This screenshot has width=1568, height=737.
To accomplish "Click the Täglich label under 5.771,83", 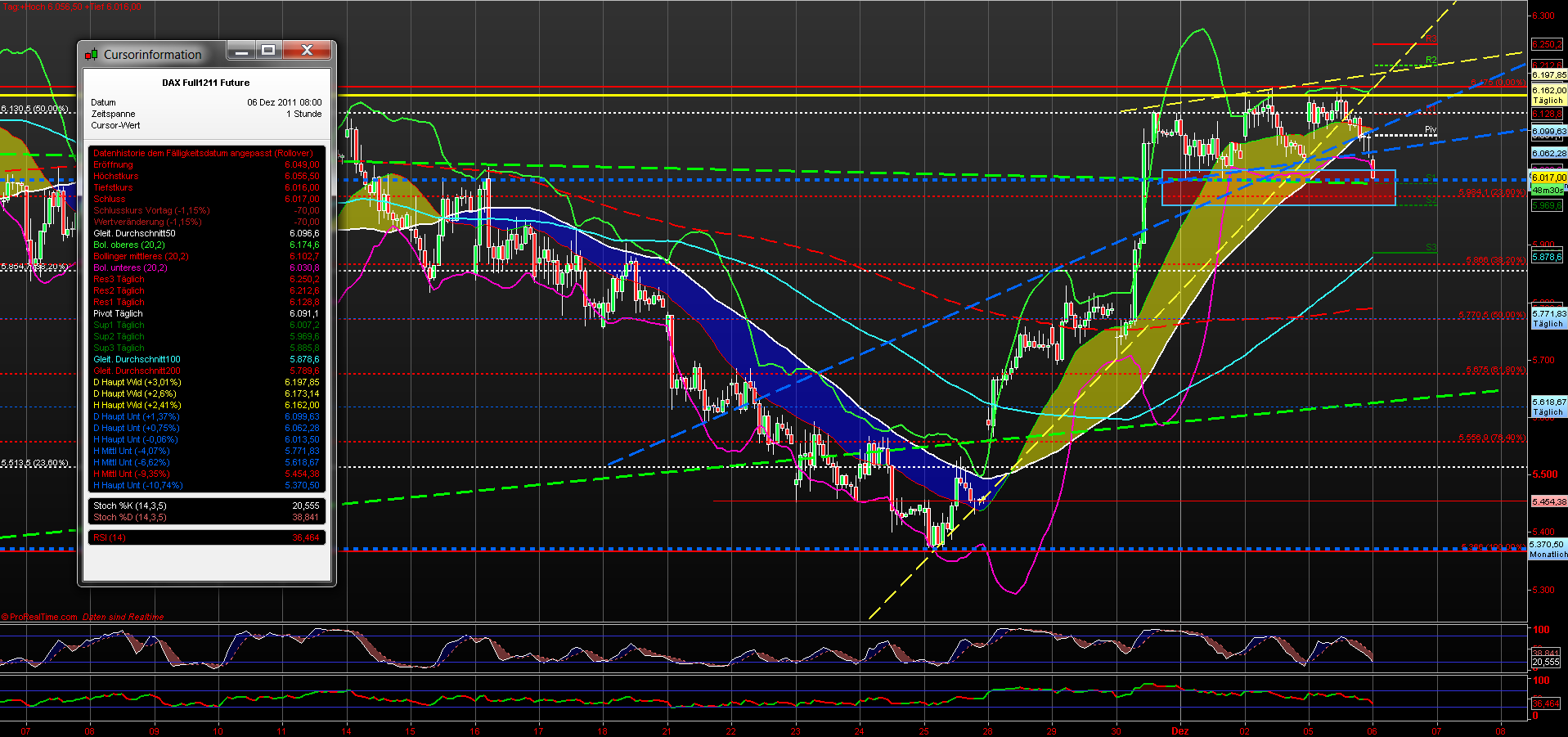I will tap(1548, 324).
